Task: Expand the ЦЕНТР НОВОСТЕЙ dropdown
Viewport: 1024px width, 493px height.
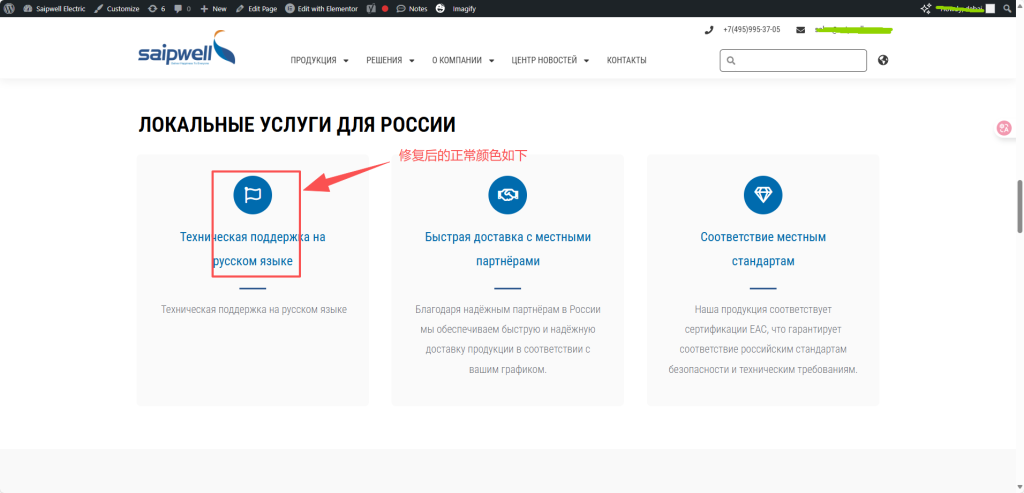Action: click(550, 60)
